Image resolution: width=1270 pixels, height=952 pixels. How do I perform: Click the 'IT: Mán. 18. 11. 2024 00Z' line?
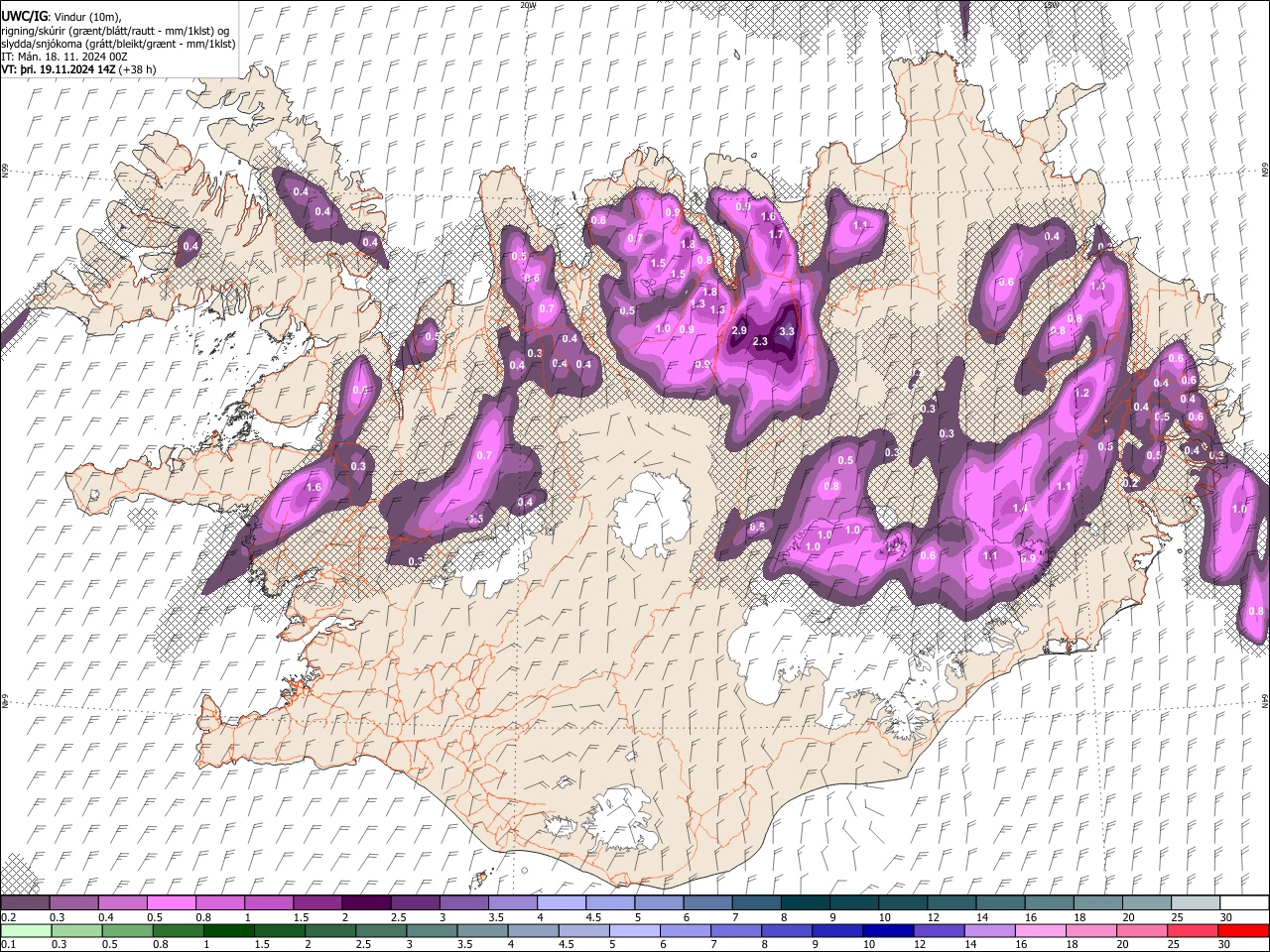[64, 57]
